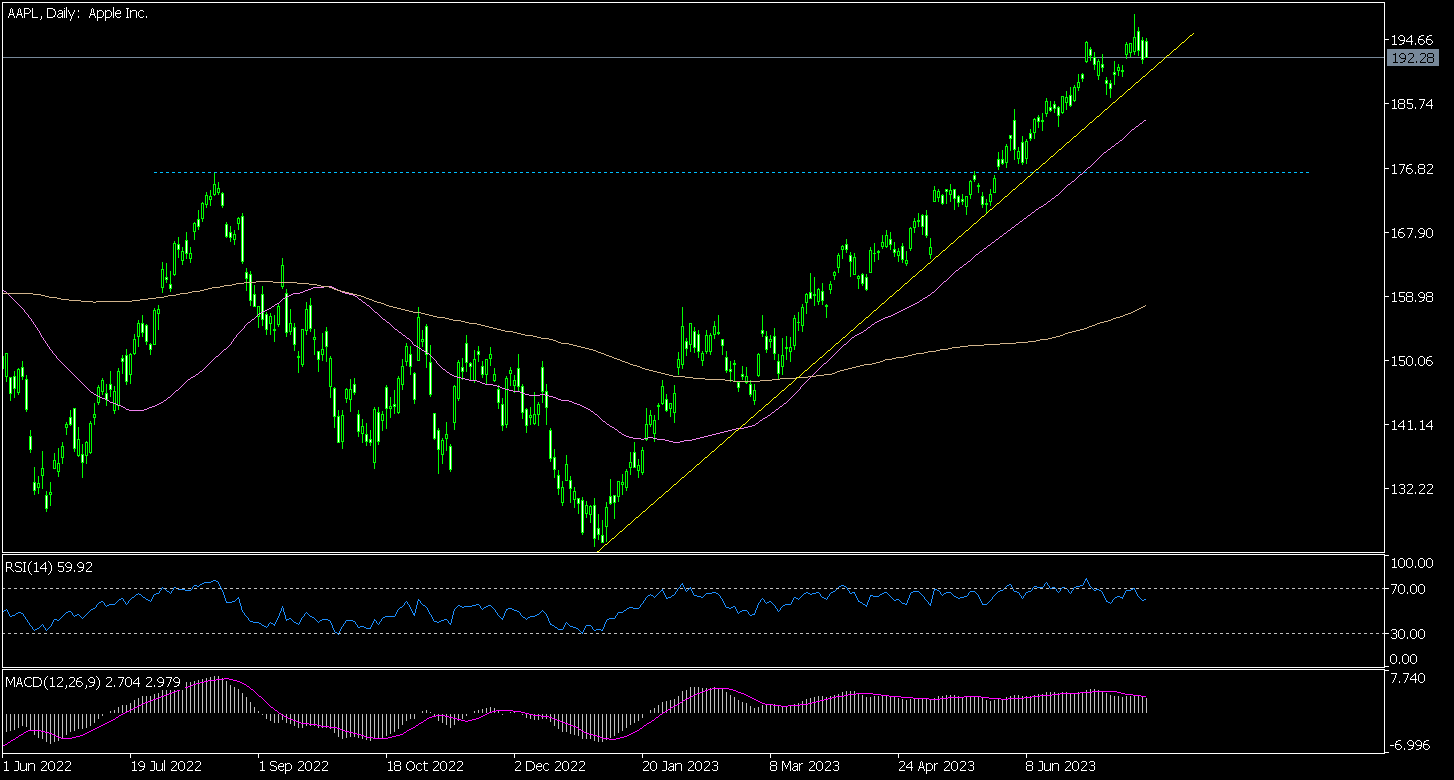
Task: Select the RSI(14) 59.92 indicator label
Action: (x=49, y=566)
